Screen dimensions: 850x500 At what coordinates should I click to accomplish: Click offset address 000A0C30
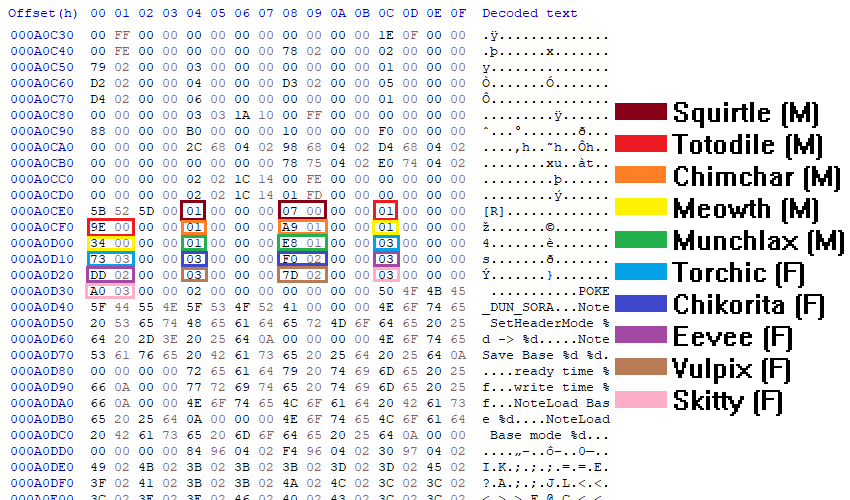tap(42, 35)
